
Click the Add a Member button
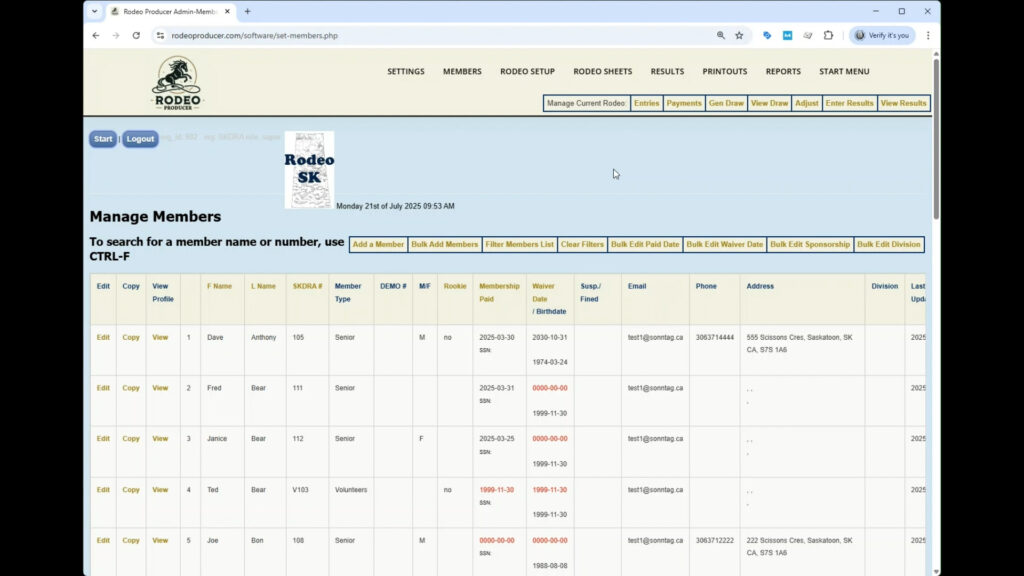(377, 243)
